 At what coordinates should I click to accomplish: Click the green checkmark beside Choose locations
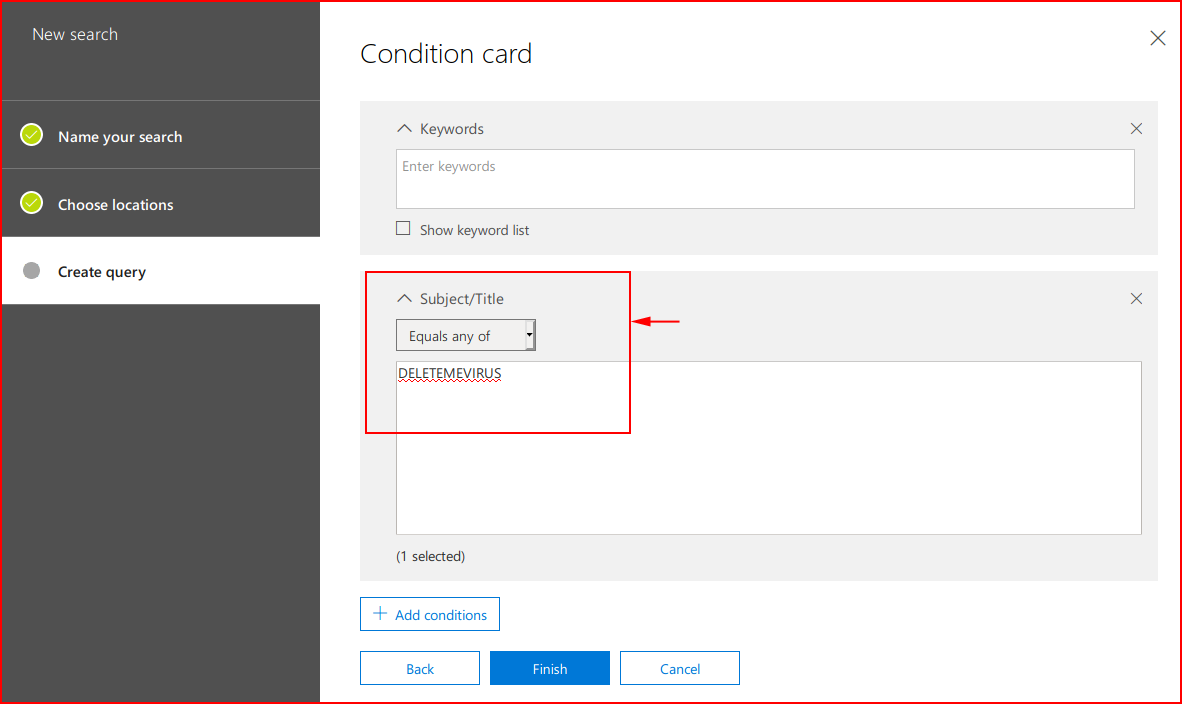click(32, 203)
